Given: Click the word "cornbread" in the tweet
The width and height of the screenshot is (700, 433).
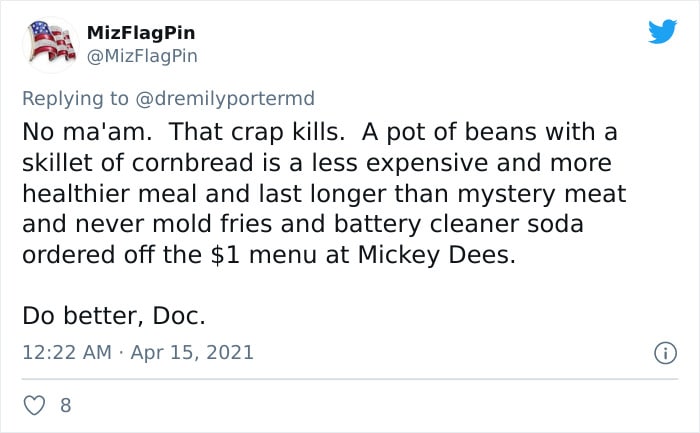Looking at the screenshot, I should tap(192, 163).
